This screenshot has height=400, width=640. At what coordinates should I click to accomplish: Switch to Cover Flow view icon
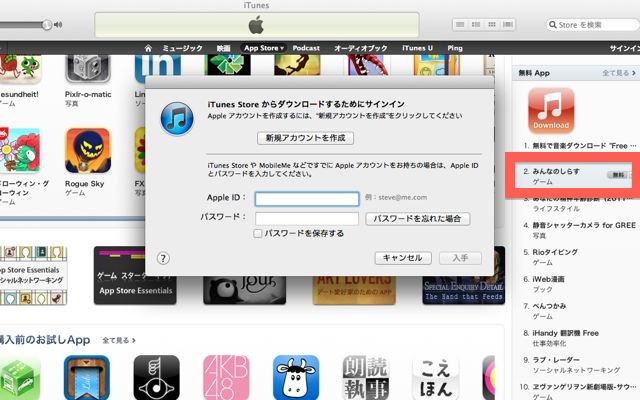[x=508, y=25]
